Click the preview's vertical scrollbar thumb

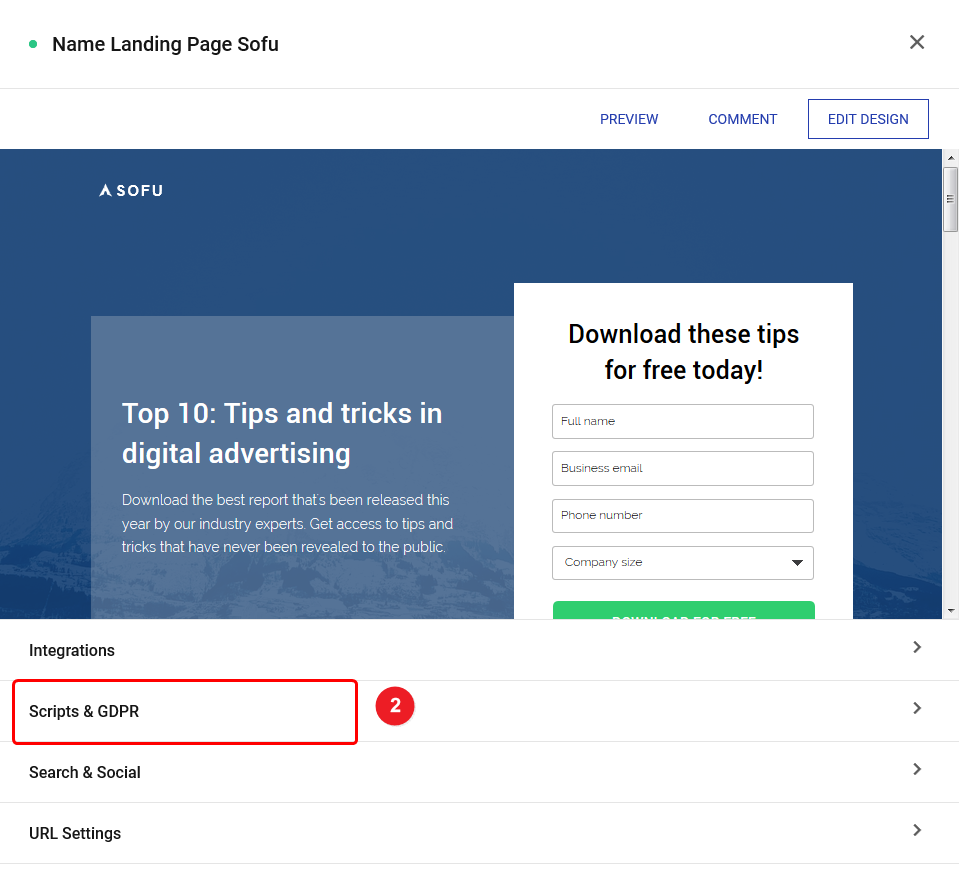point(950,200)
